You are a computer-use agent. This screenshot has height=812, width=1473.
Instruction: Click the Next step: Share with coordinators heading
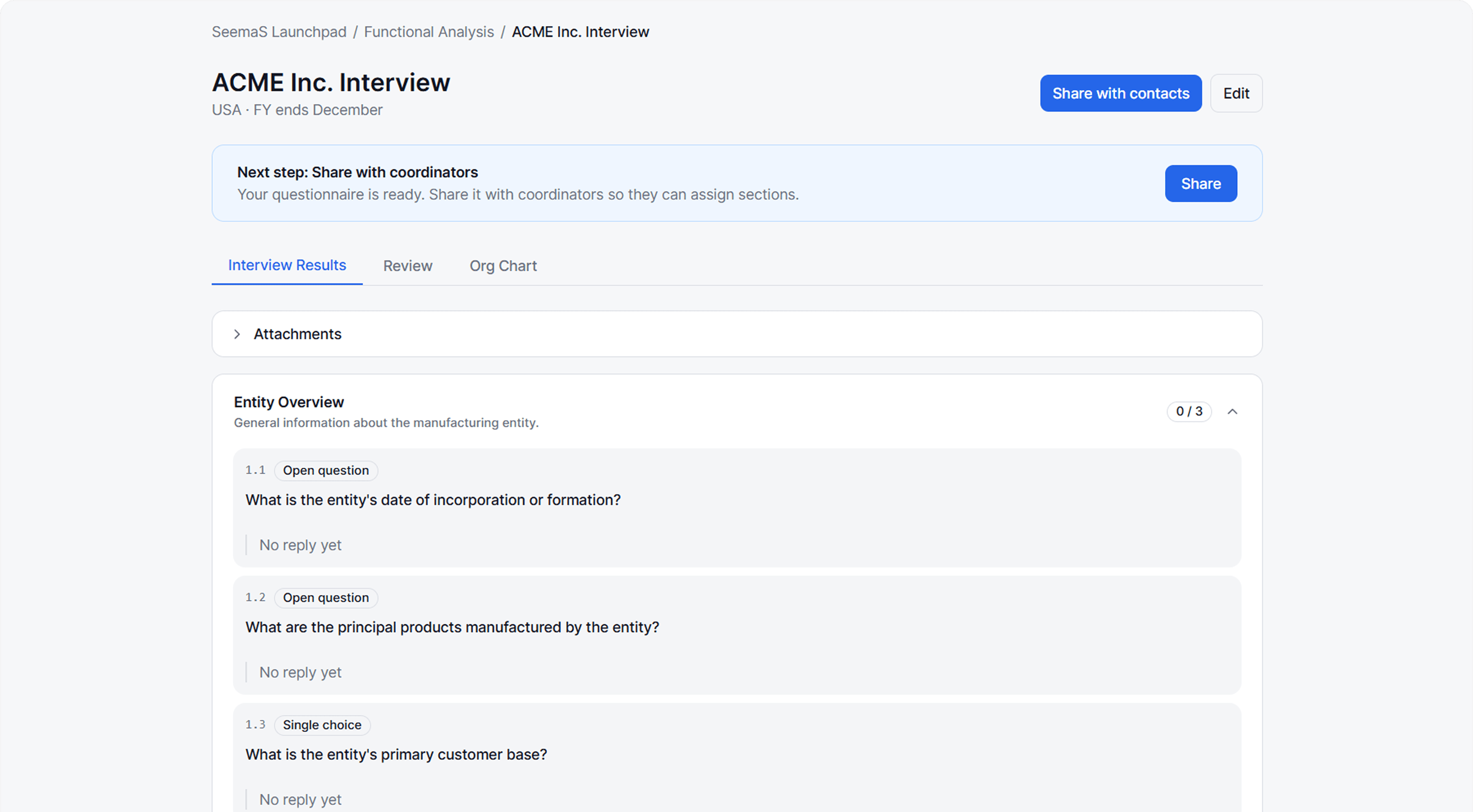tap(357, 172)
